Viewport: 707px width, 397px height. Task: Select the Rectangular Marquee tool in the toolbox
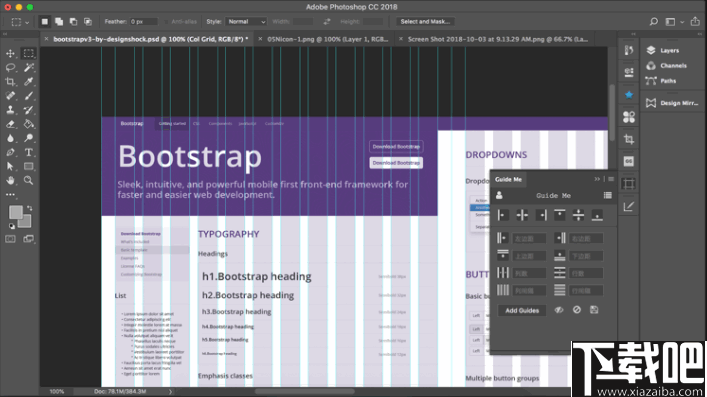pyautogui.click(x=28, y=53)
